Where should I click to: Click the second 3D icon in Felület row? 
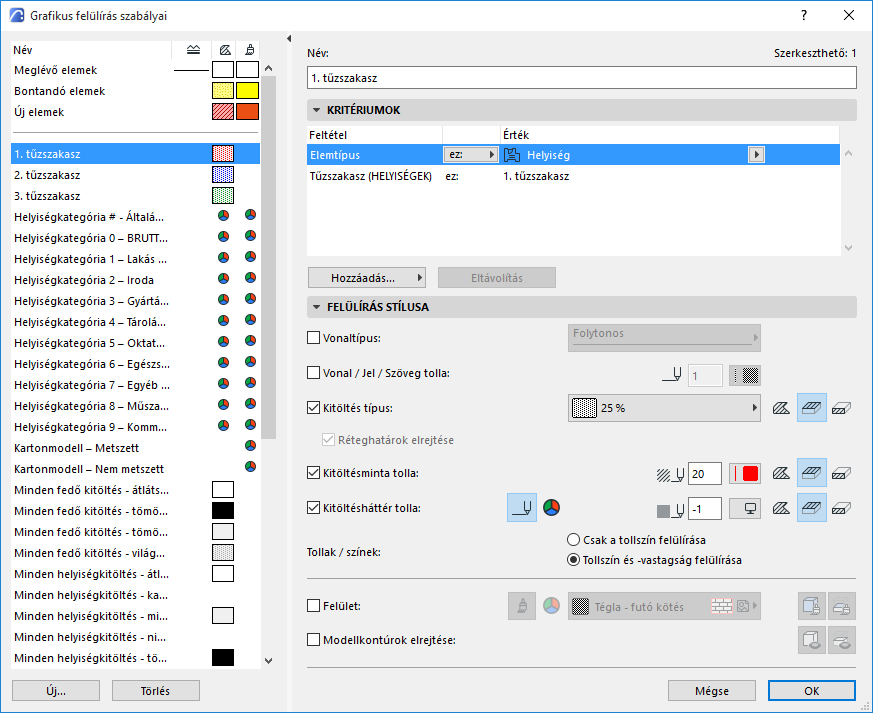[x=841, y=606]
